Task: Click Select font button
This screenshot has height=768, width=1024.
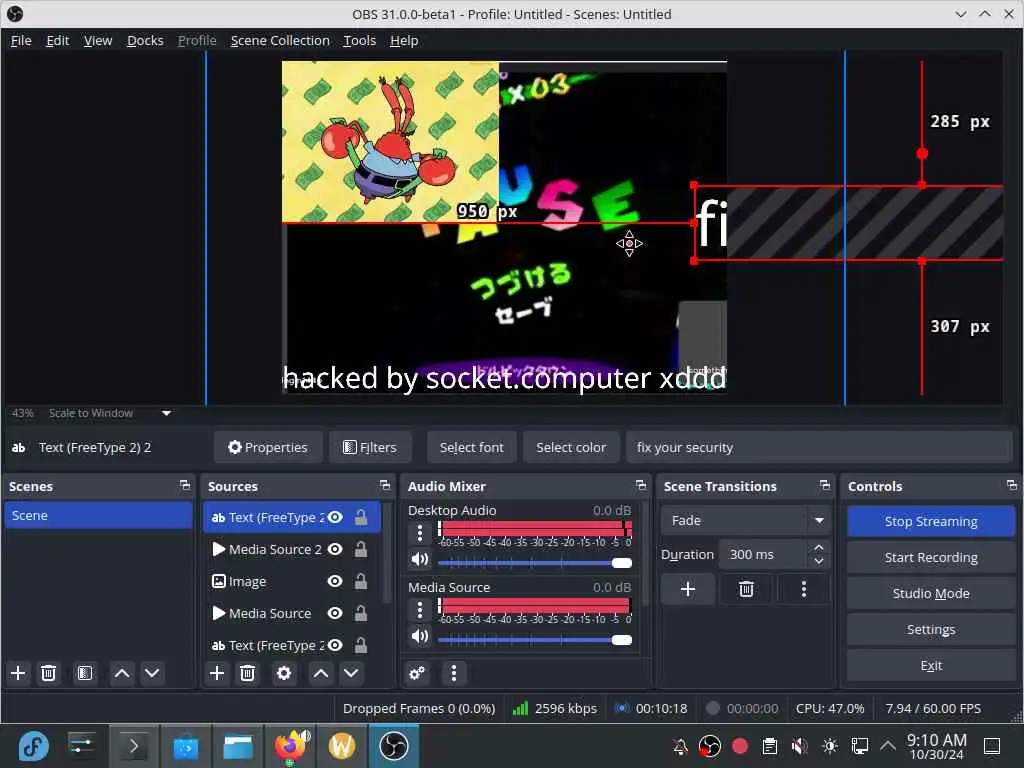Action: coord(472,447)
